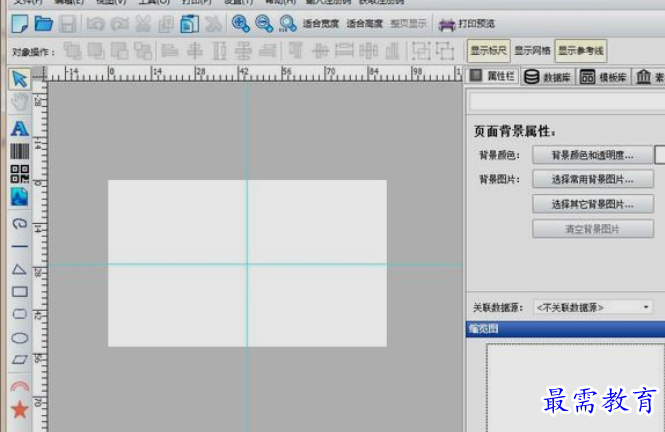
Task: Select the red star shape tool
Action: tap(20, 410)
